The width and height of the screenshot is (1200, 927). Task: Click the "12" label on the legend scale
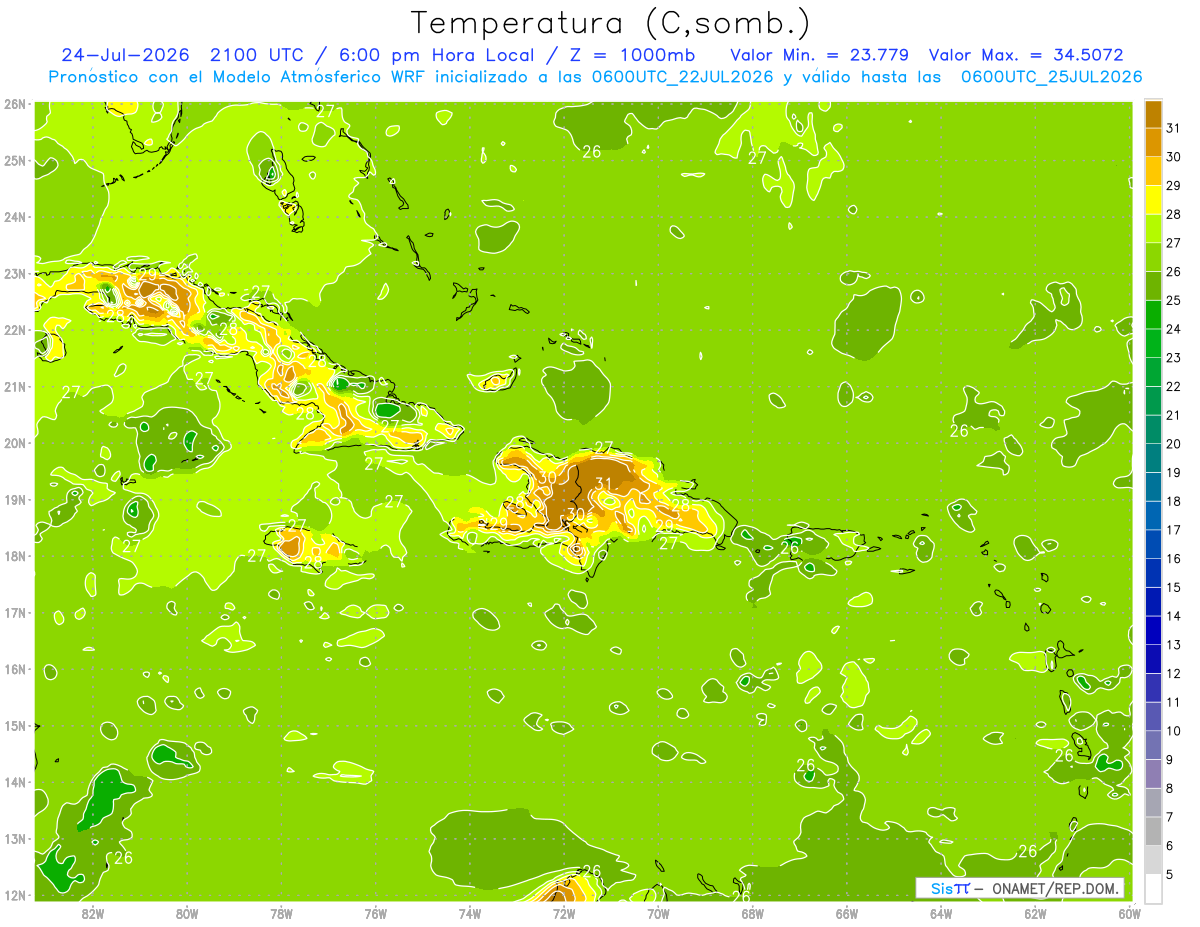click(x=1174, y=673)
